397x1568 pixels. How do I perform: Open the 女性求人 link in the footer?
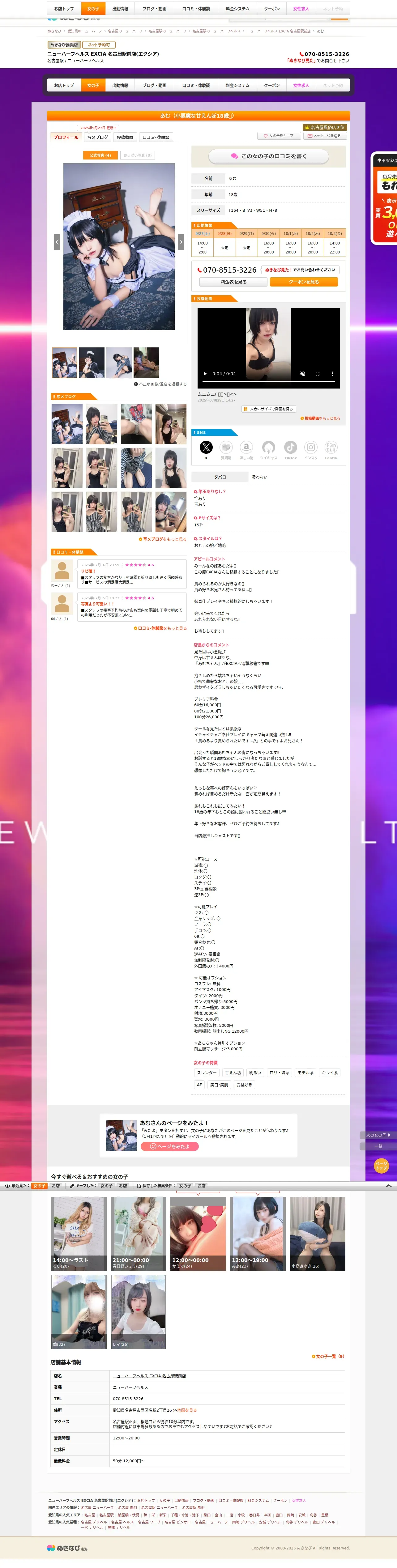click(298, 1500)
